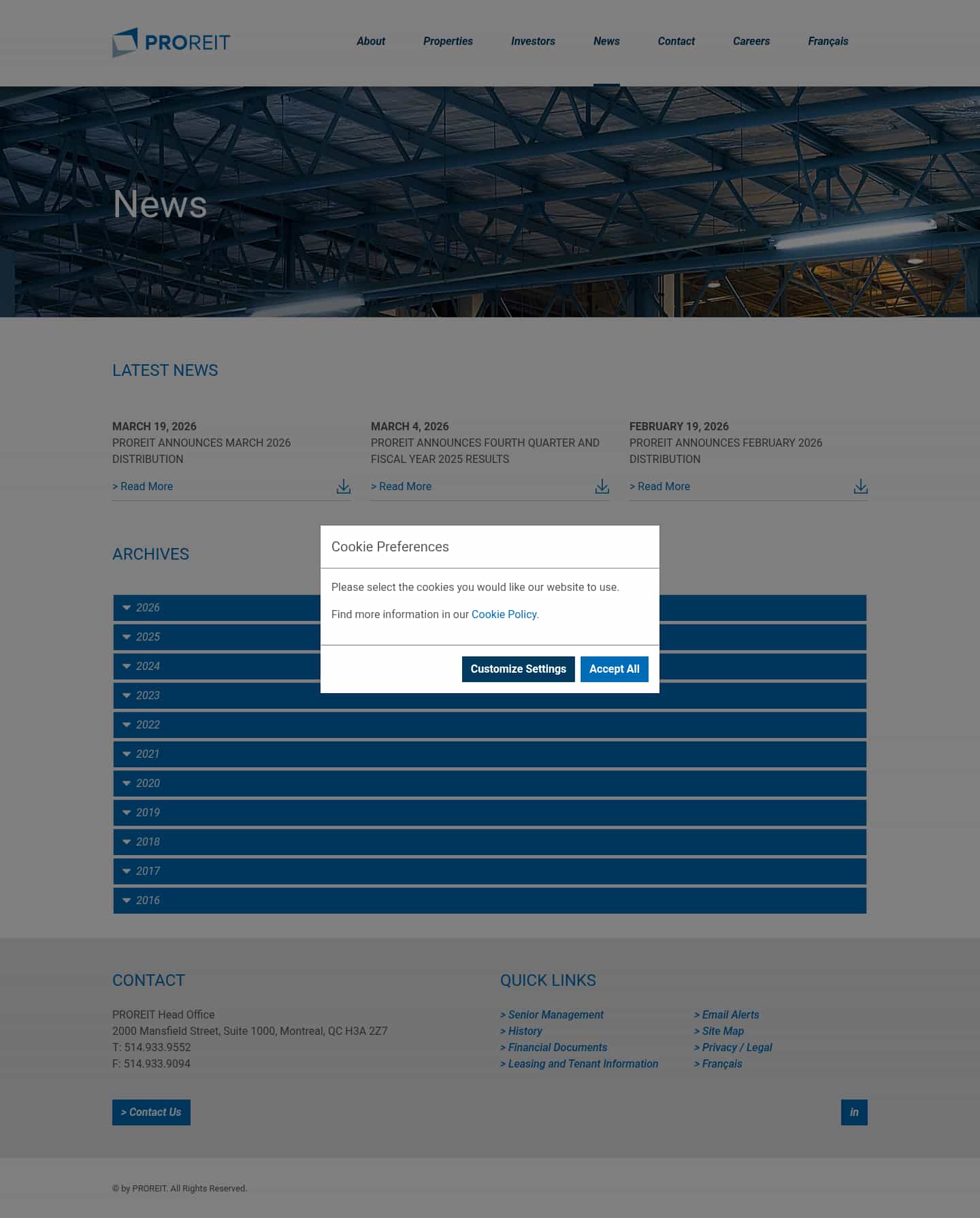This screenshot has width=980, height=1218.
Task: Open the Properties menu item
Action: [448, 42]
